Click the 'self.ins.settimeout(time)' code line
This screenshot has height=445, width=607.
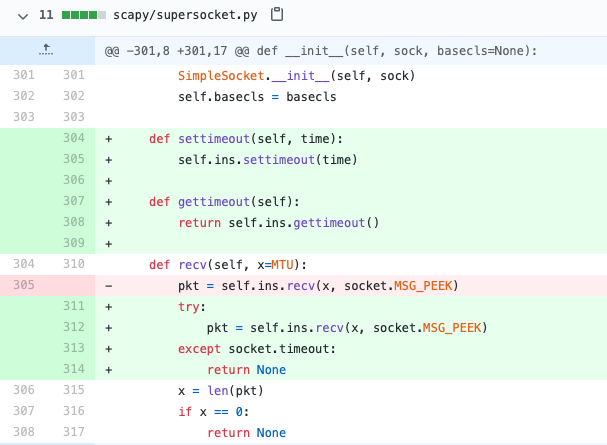[267, 159]
